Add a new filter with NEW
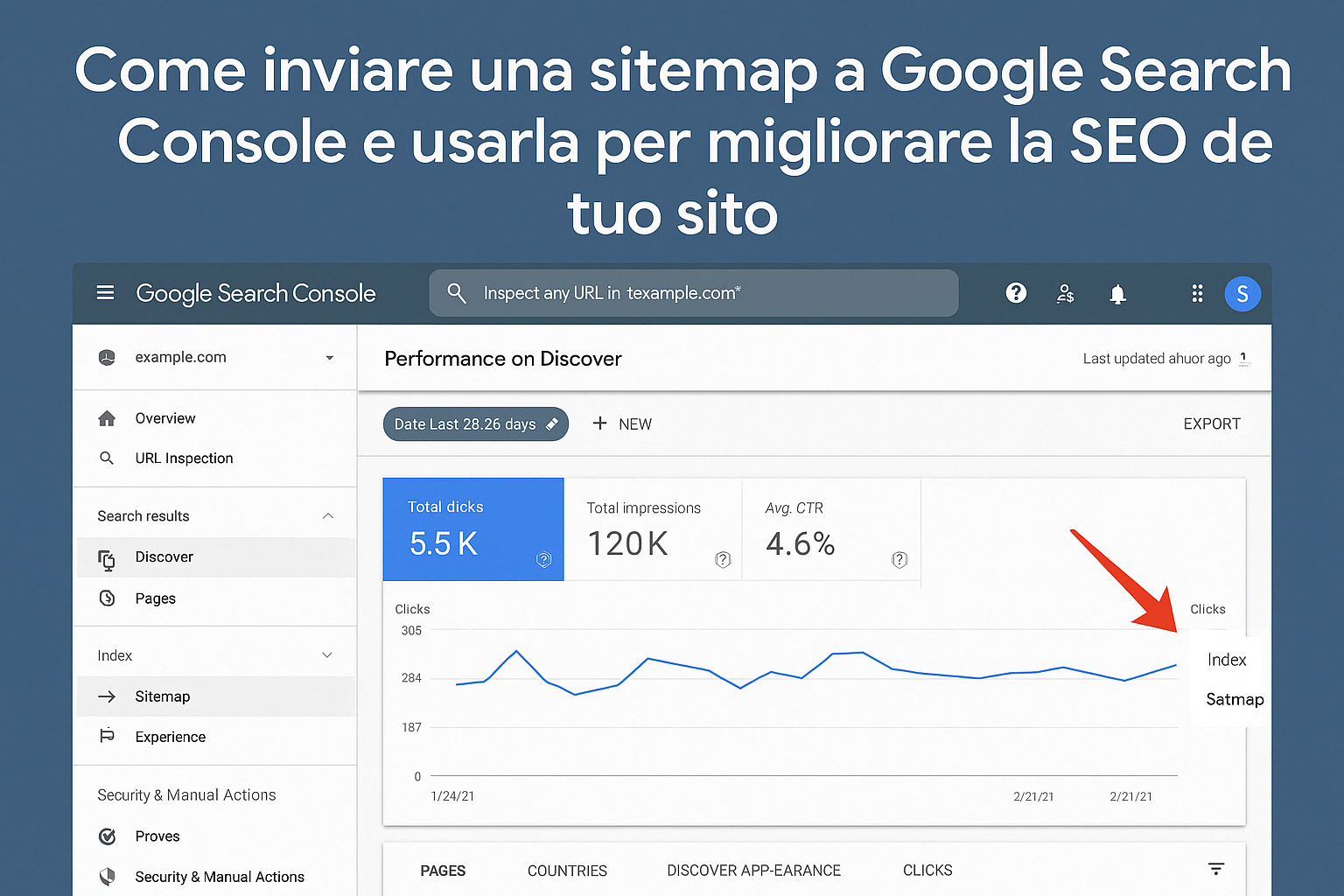 pyautogui.click(x=622, y=424)
